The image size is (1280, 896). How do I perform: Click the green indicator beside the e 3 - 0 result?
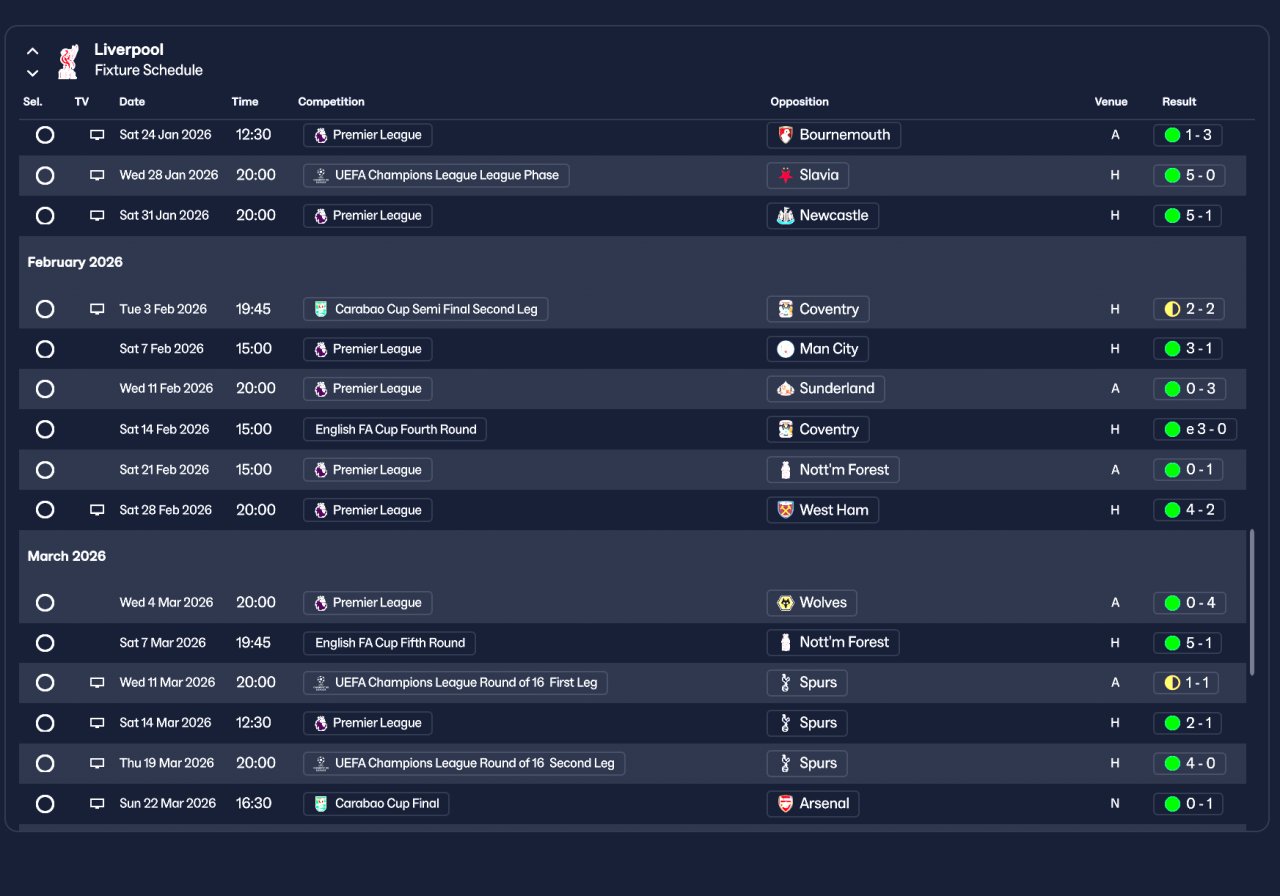point(1171,429)
